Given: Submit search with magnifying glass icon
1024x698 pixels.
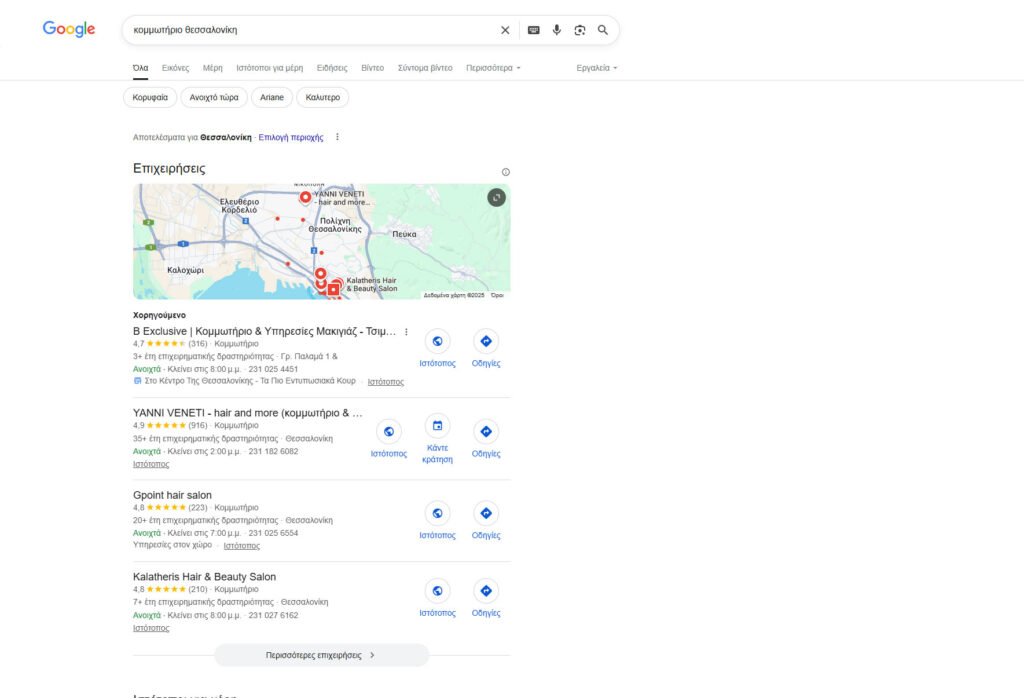Looking at the screenshot, I should [x=603, y=30].
